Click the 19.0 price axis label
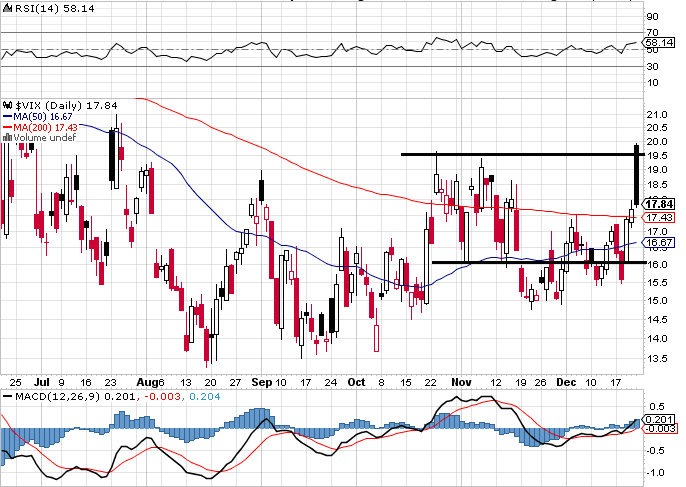This screenshot has height=487, width=686. pos(657,170)
